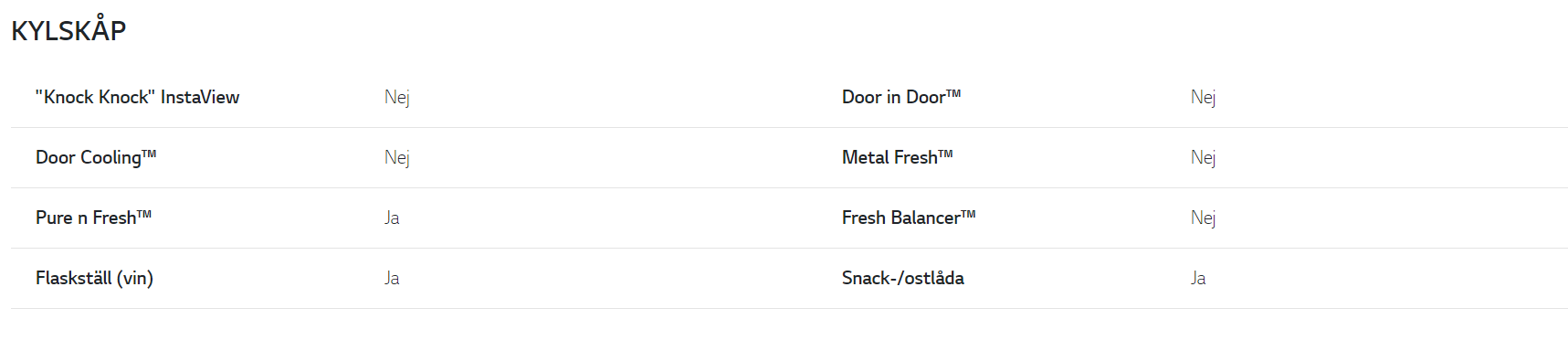Image resolution: width=1568 pixels, height=340 pixels.
Task: Select the "Knock Knock" InstaView label
Action: coord(137,97)
